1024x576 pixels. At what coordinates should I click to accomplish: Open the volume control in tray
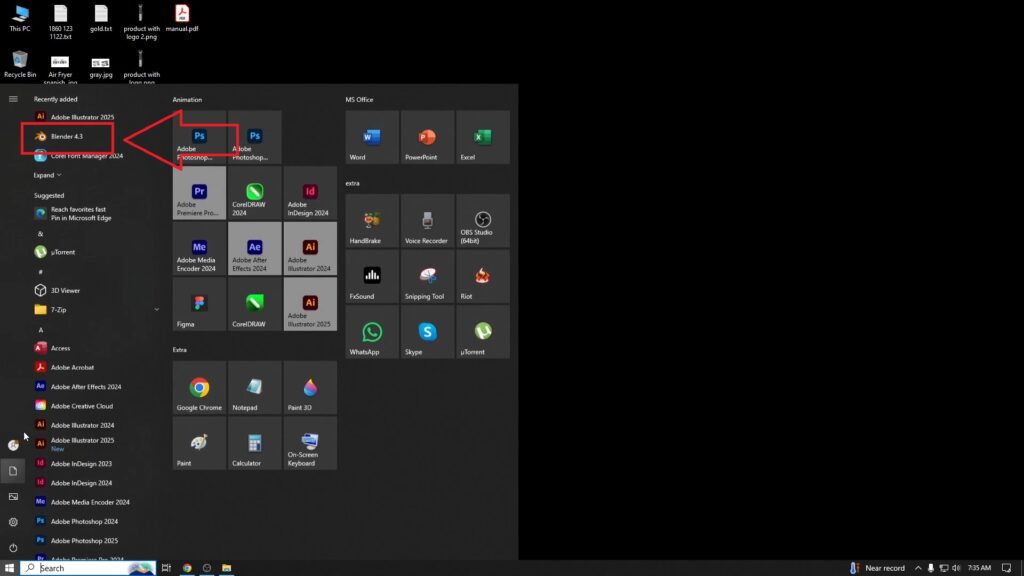(x=956, y=568)
